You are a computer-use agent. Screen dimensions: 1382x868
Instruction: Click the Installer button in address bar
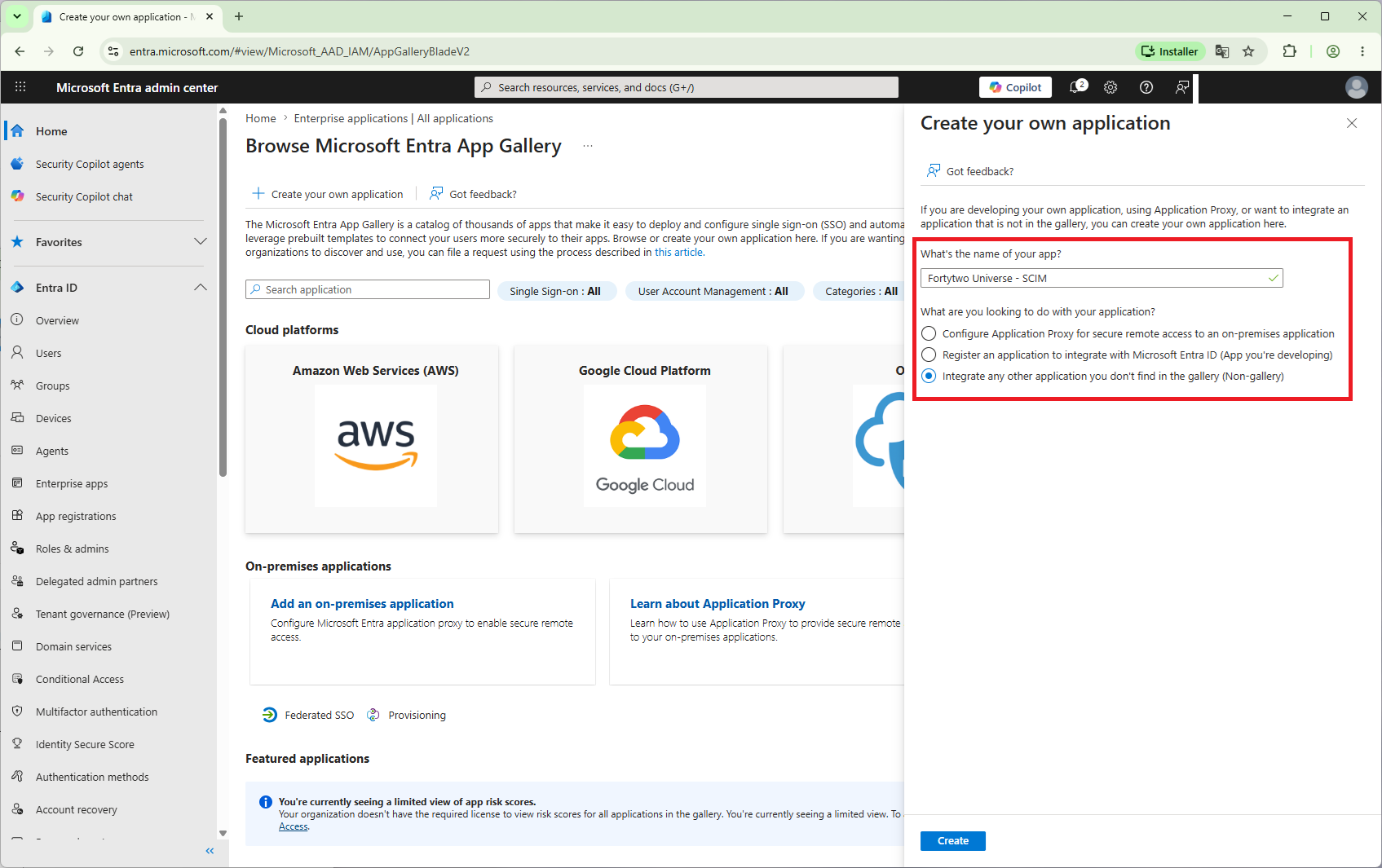(1170, 51)
